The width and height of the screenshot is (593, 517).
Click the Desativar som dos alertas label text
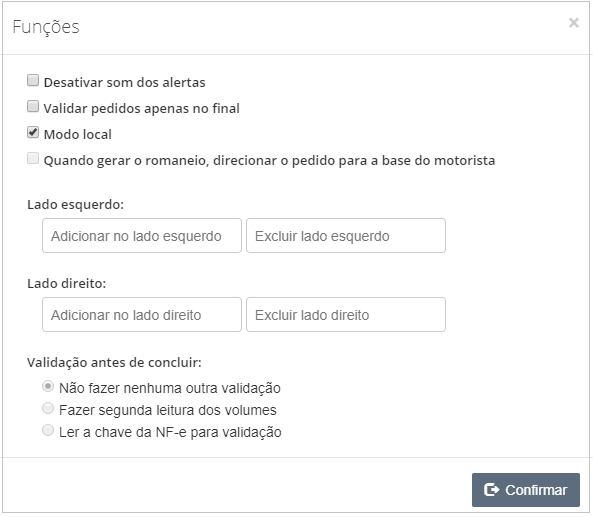pyautogui.click(x=124, y=82)
